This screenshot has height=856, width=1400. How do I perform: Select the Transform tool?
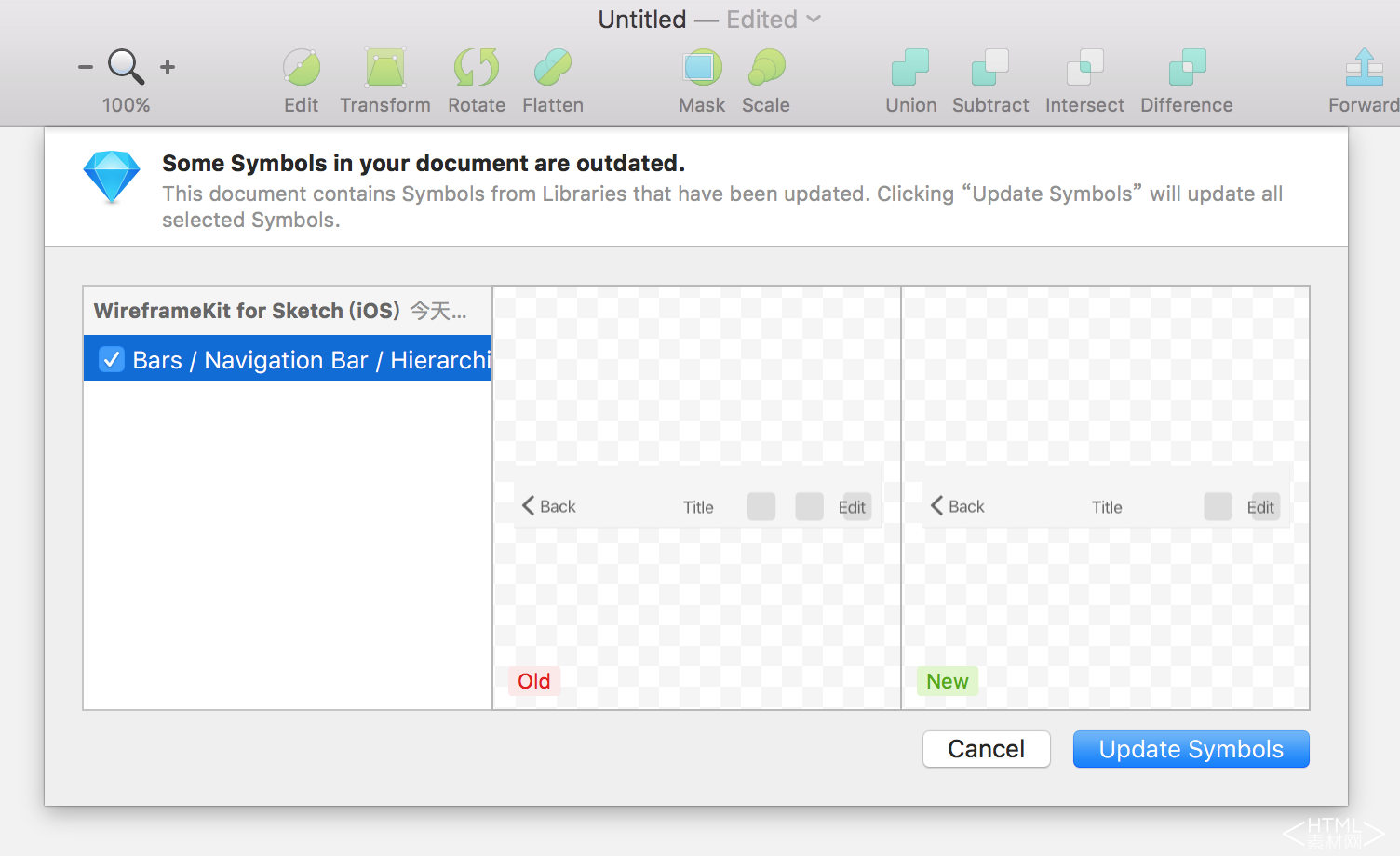click(384, 68)
